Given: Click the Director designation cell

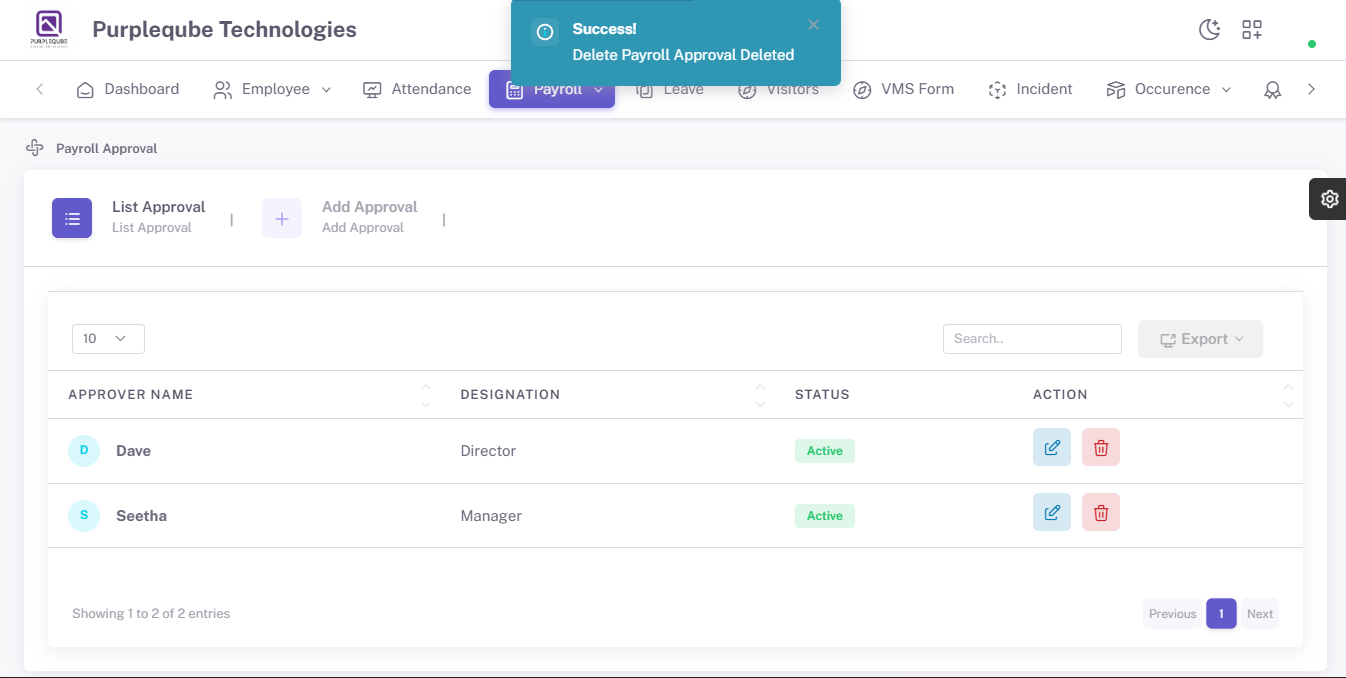Looking at the screenshot, I should click(x=488, y=451).
